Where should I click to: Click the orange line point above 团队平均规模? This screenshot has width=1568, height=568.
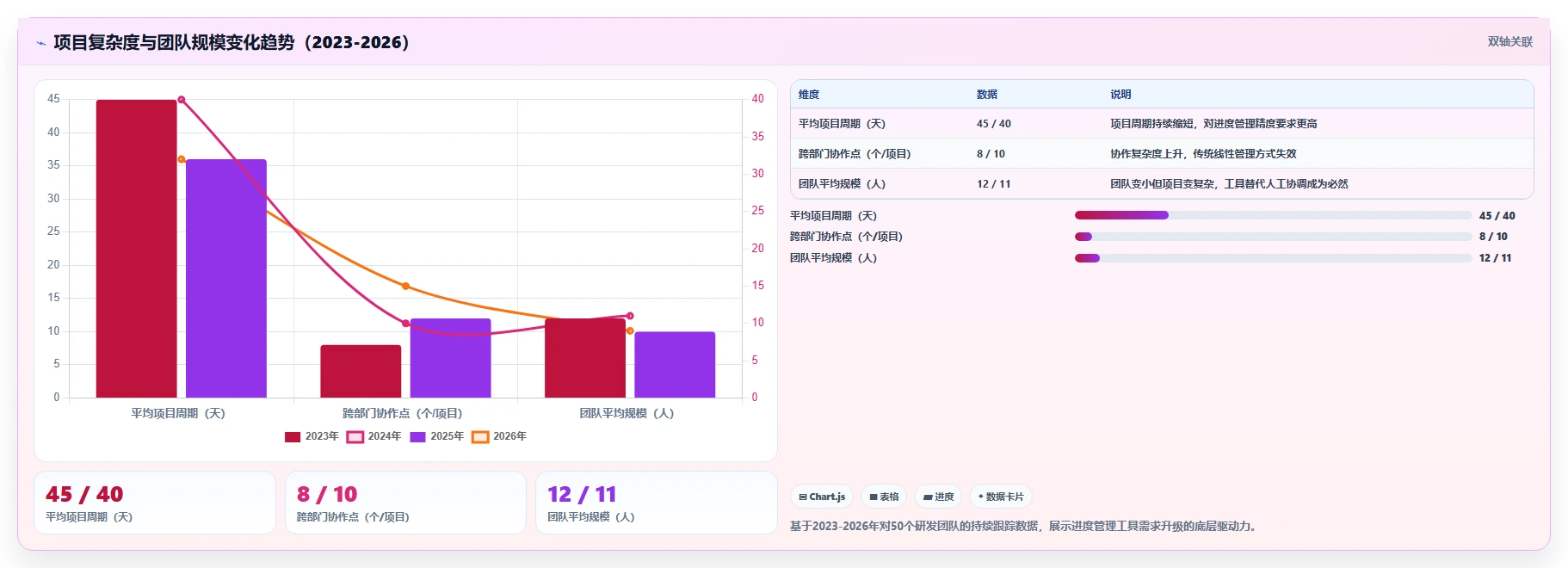click(x=630, y=330)
